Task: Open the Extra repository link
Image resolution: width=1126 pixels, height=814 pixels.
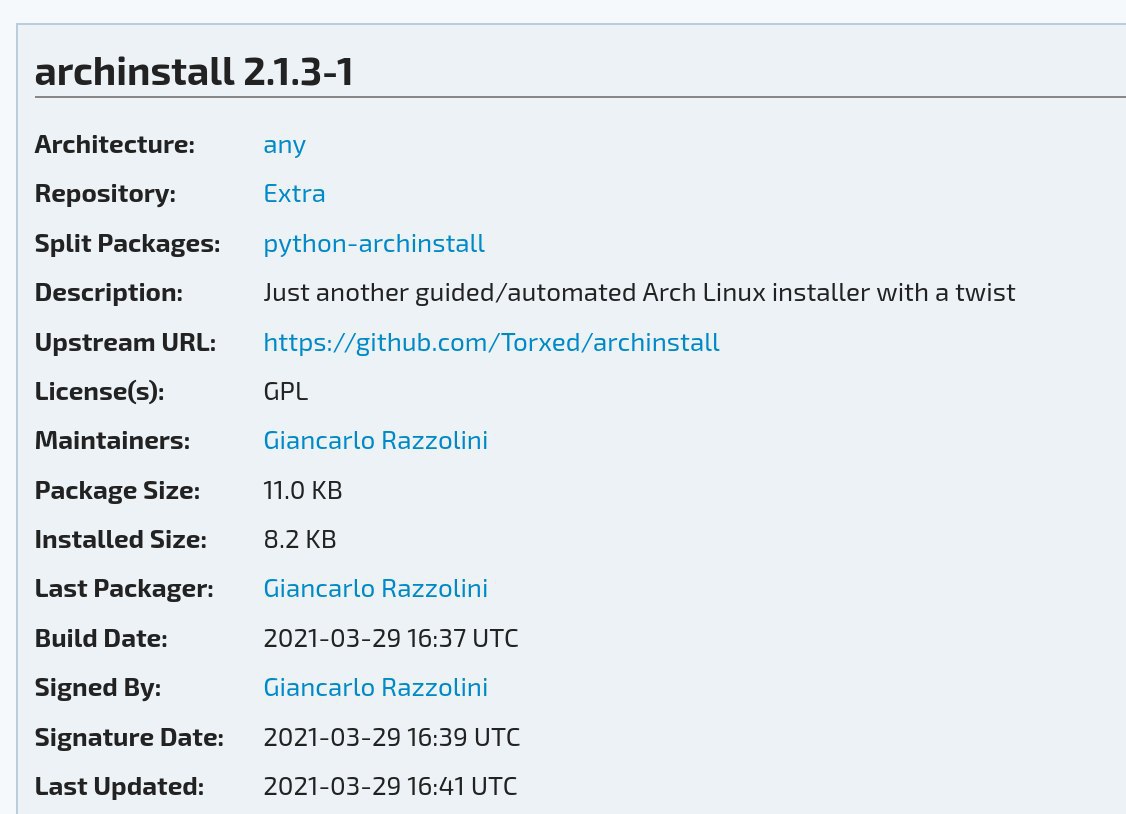Action: tap(294, 194)
